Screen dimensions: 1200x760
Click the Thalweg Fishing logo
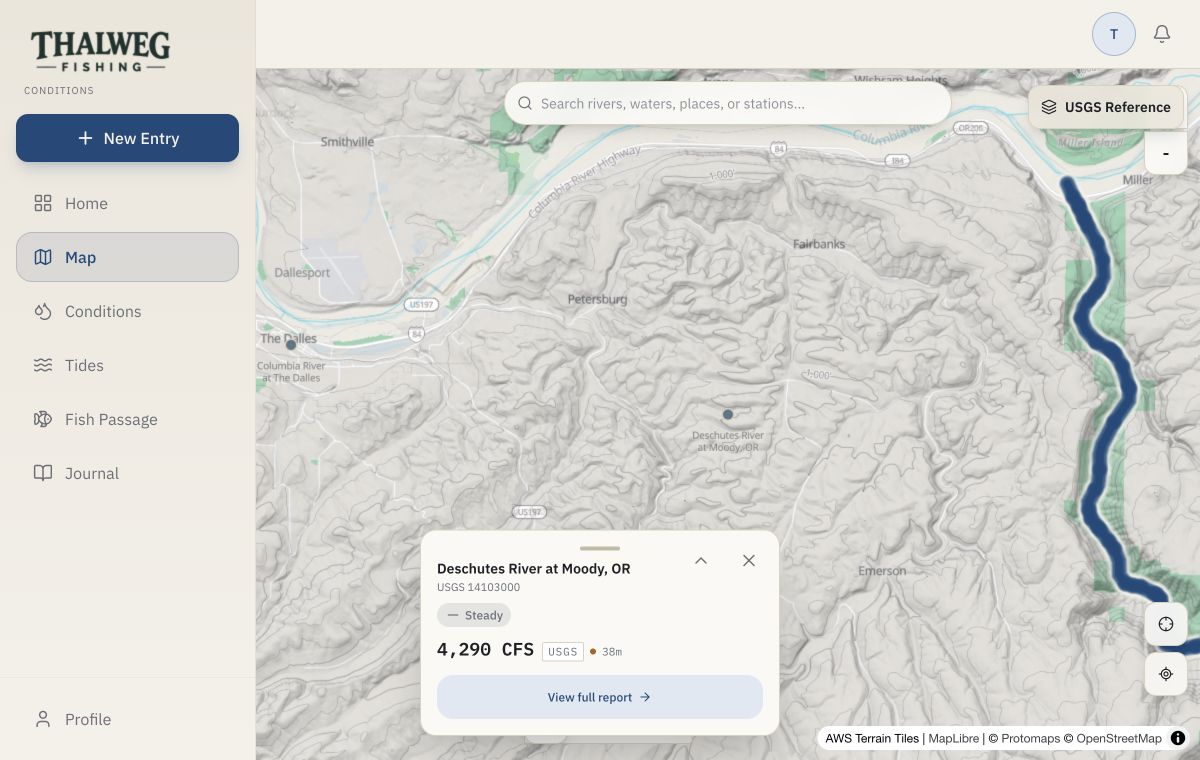click(x=100, y=51)
